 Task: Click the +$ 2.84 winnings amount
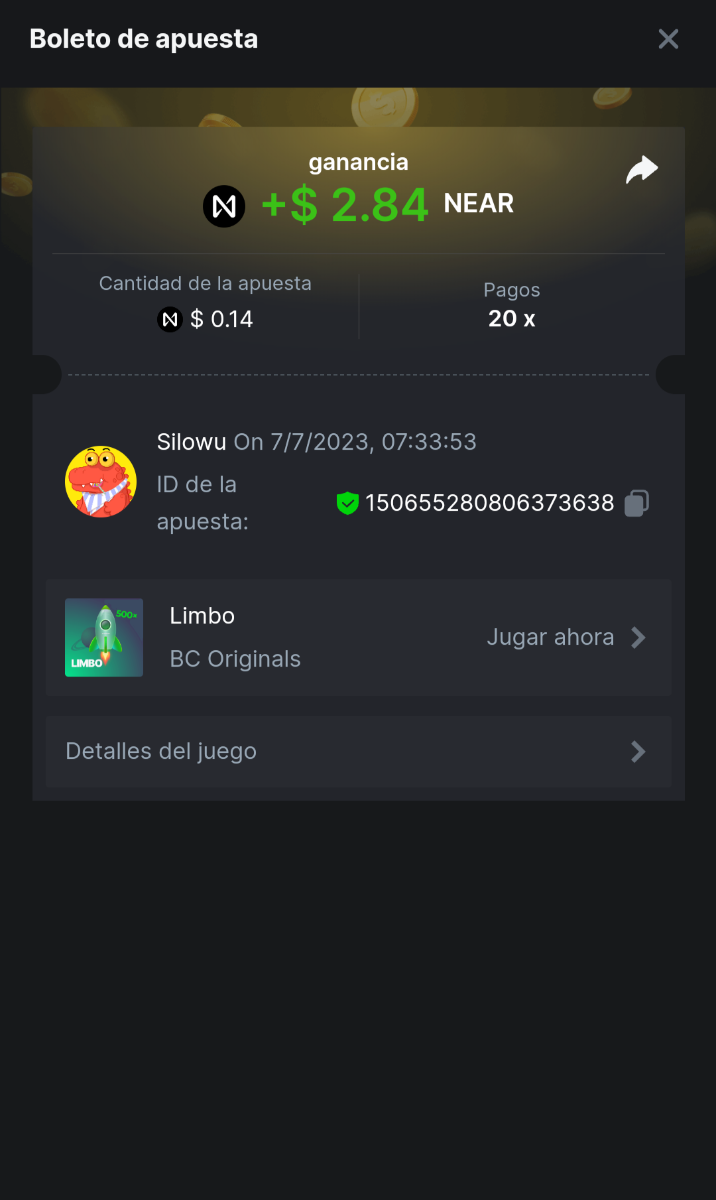(345, 205)
